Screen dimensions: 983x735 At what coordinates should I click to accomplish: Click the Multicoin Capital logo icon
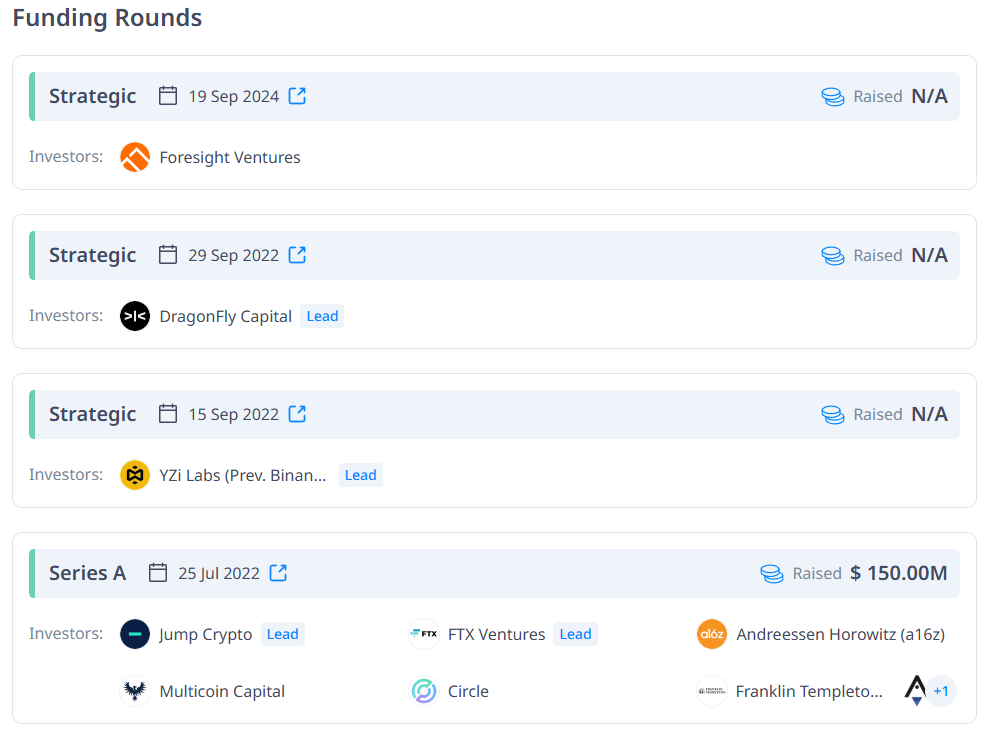[x=135, y=691]
